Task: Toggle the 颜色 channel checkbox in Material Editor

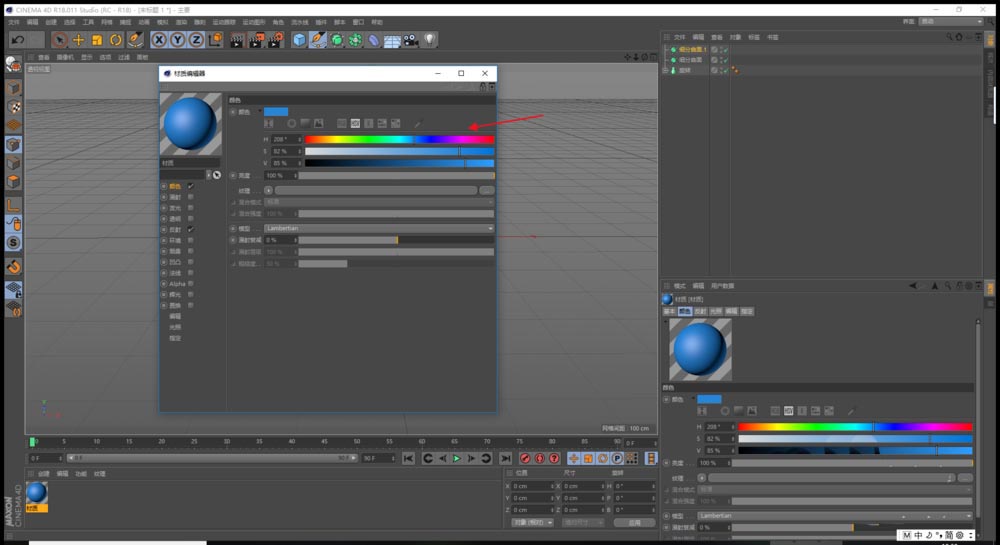Action: coord(191,186)
